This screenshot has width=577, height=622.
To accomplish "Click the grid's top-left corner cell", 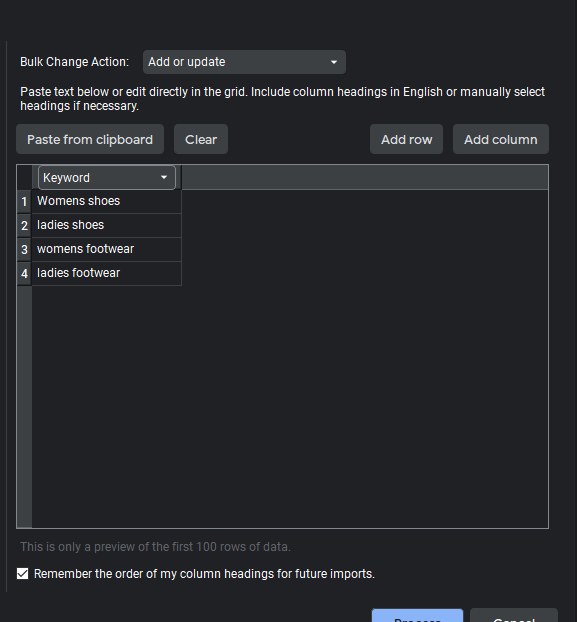I will pyautogui.click(x=24, y=177).
